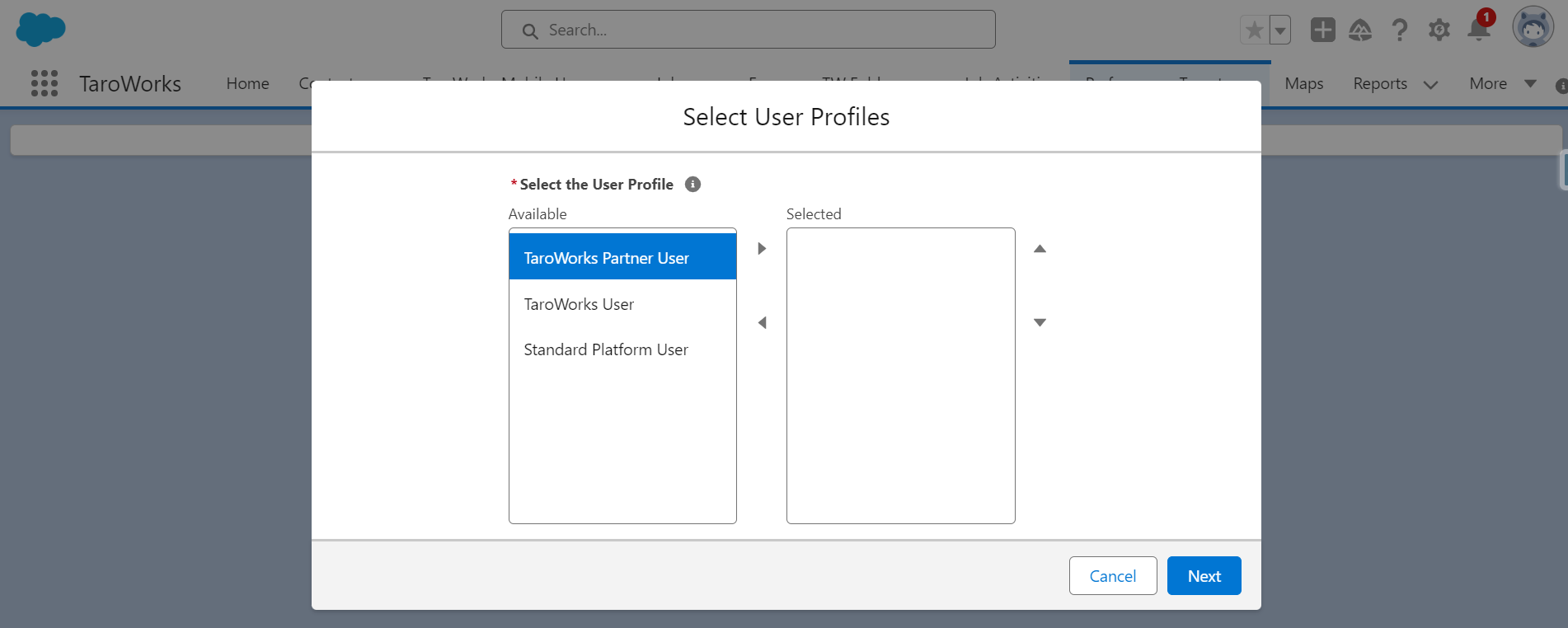Open the App Launcher grid
The height and width of the screenshot is (628, 1568).
[45, 83]
